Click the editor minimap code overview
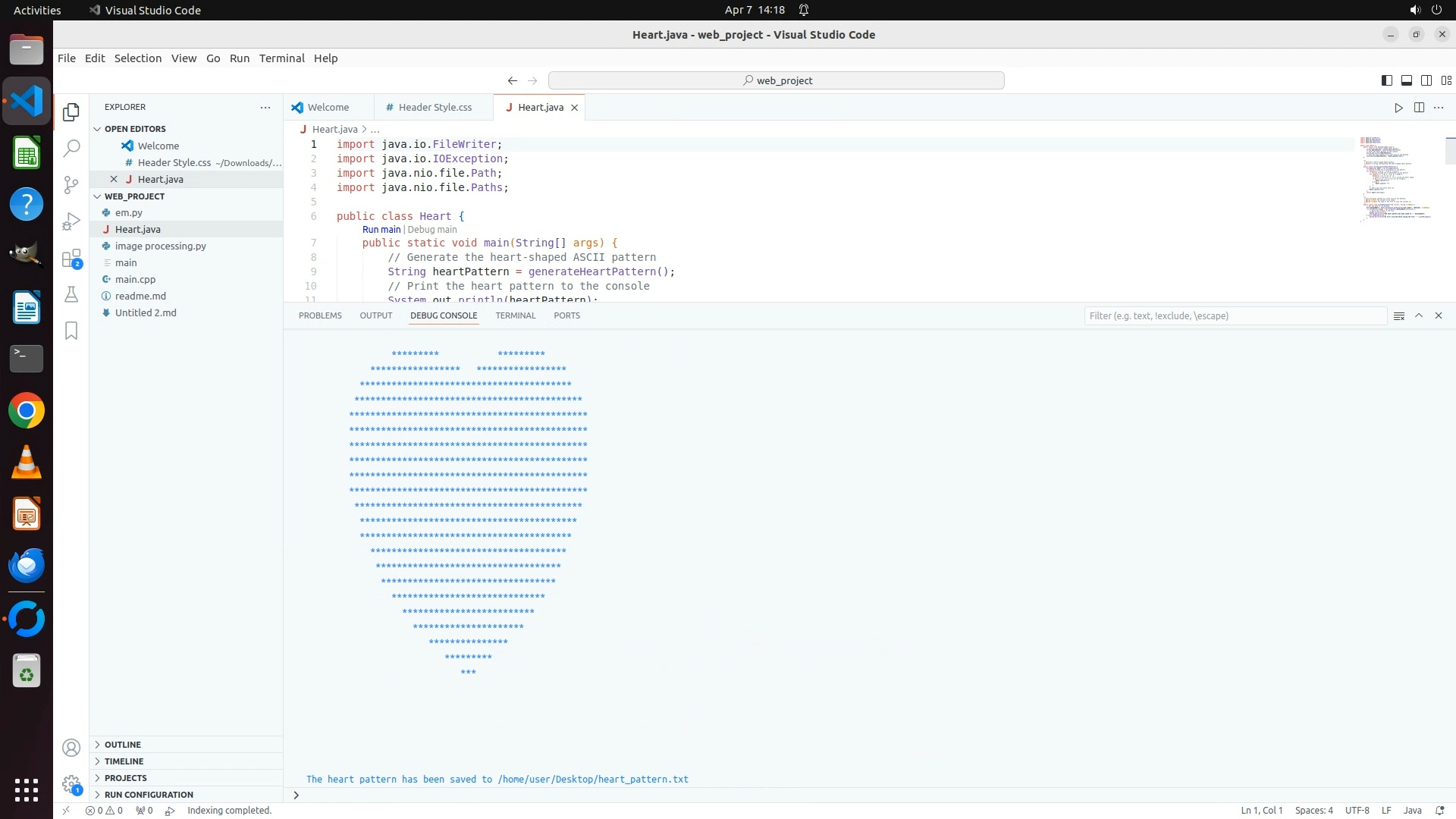The width and height of the screenshot is (1456, 819). [x=1394, y=178]
